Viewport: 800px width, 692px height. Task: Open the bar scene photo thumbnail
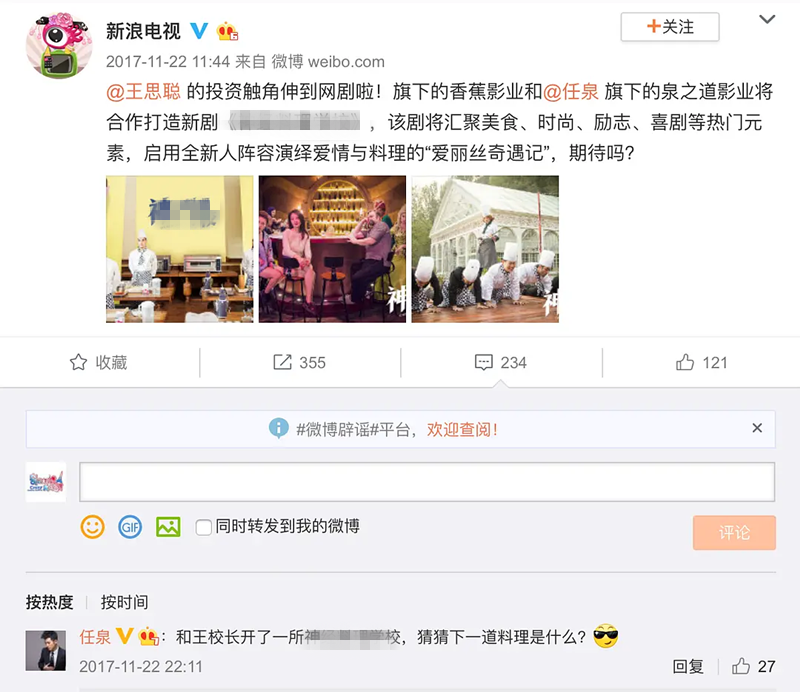coord(332,249)
